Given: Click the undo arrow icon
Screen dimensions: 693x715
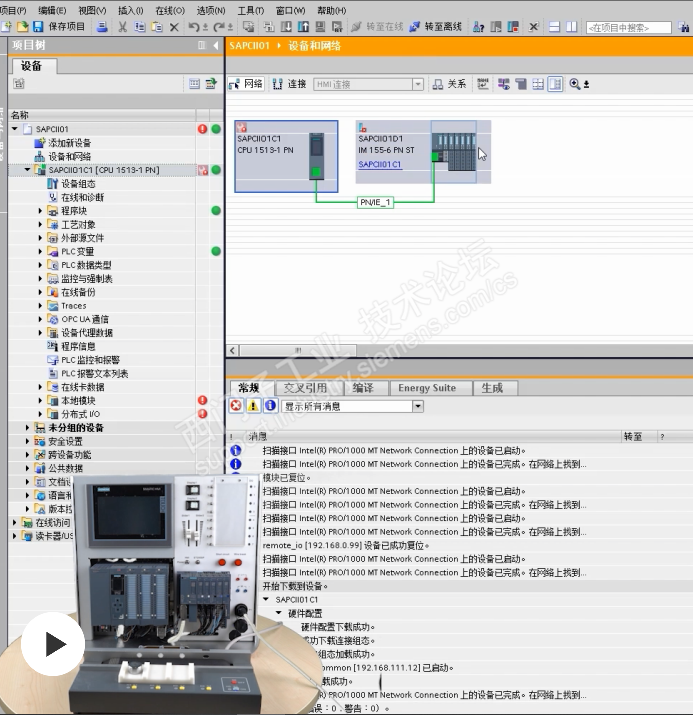Looking at the screenshot, I should (x=194, y=27).
